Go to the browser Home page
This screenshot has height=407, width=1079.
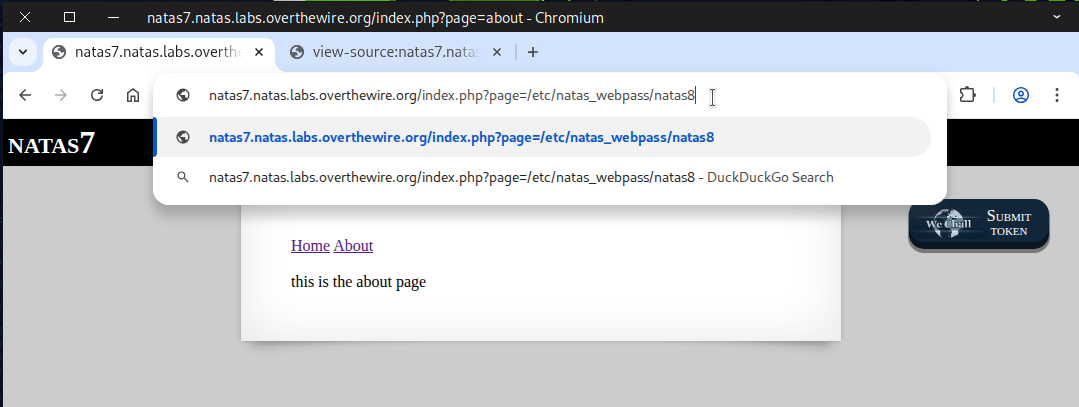click(132, 95)
